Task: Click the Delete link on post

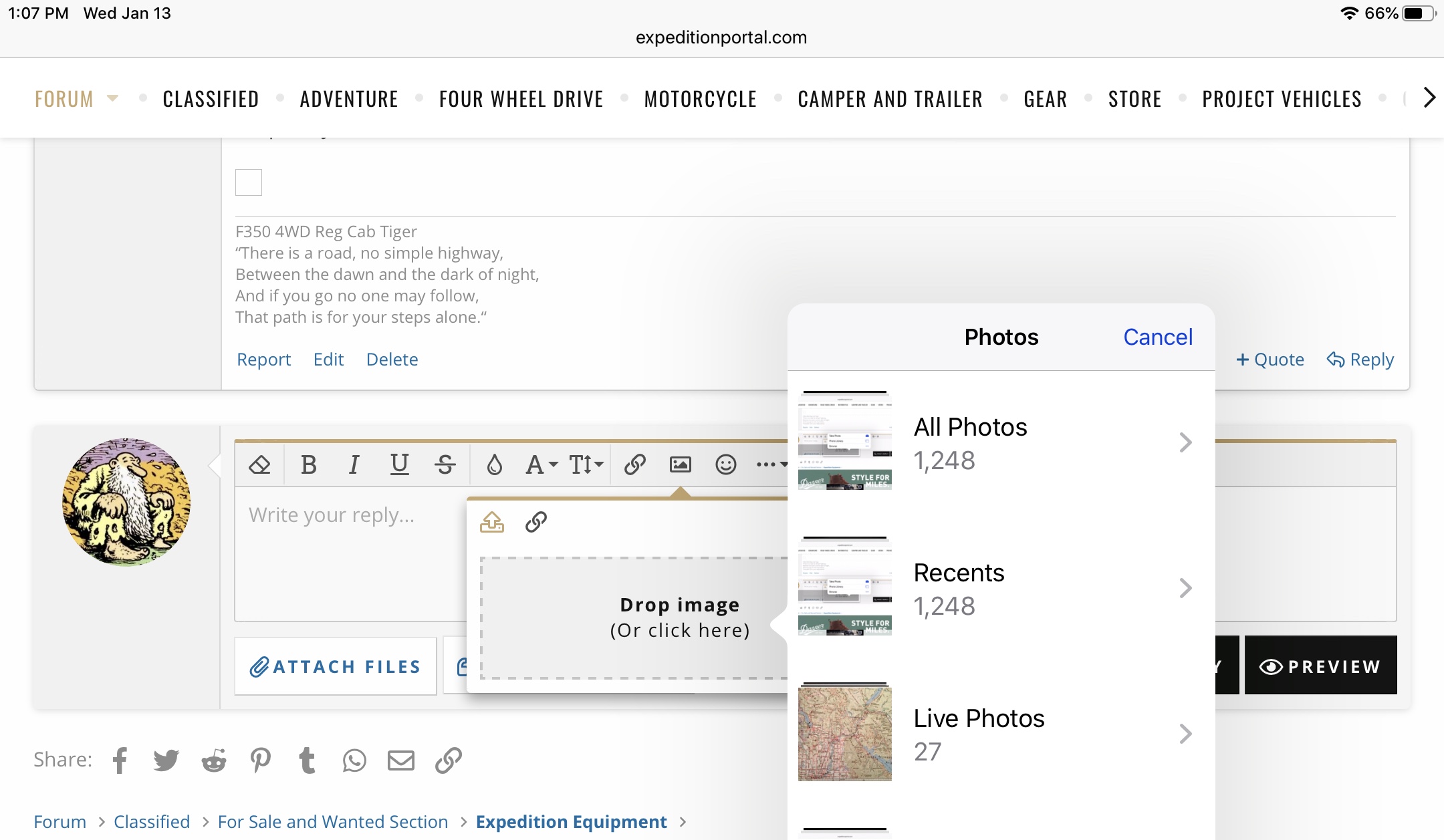Action: (392, 360)
